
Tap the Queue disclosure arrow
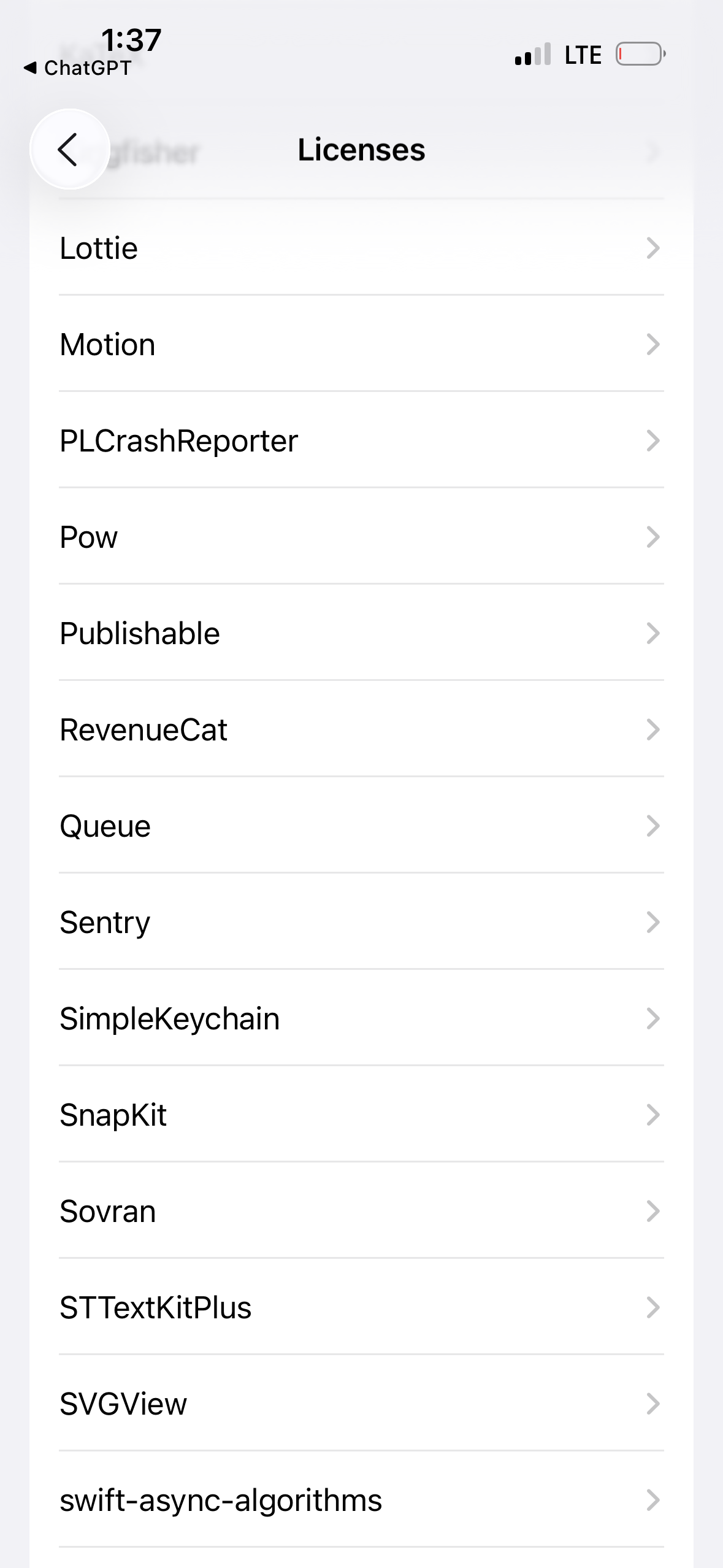[x=653, y=826]
